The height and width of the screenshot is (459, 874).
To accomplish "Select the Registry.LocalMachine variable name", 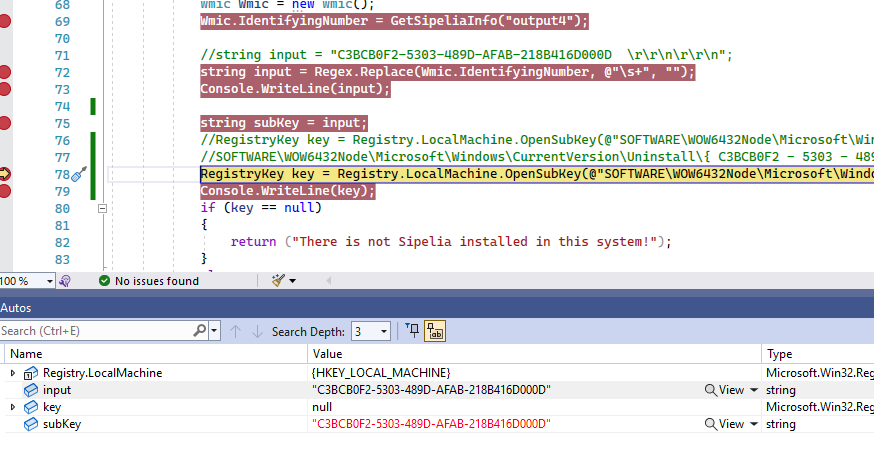I will [103, 373].
